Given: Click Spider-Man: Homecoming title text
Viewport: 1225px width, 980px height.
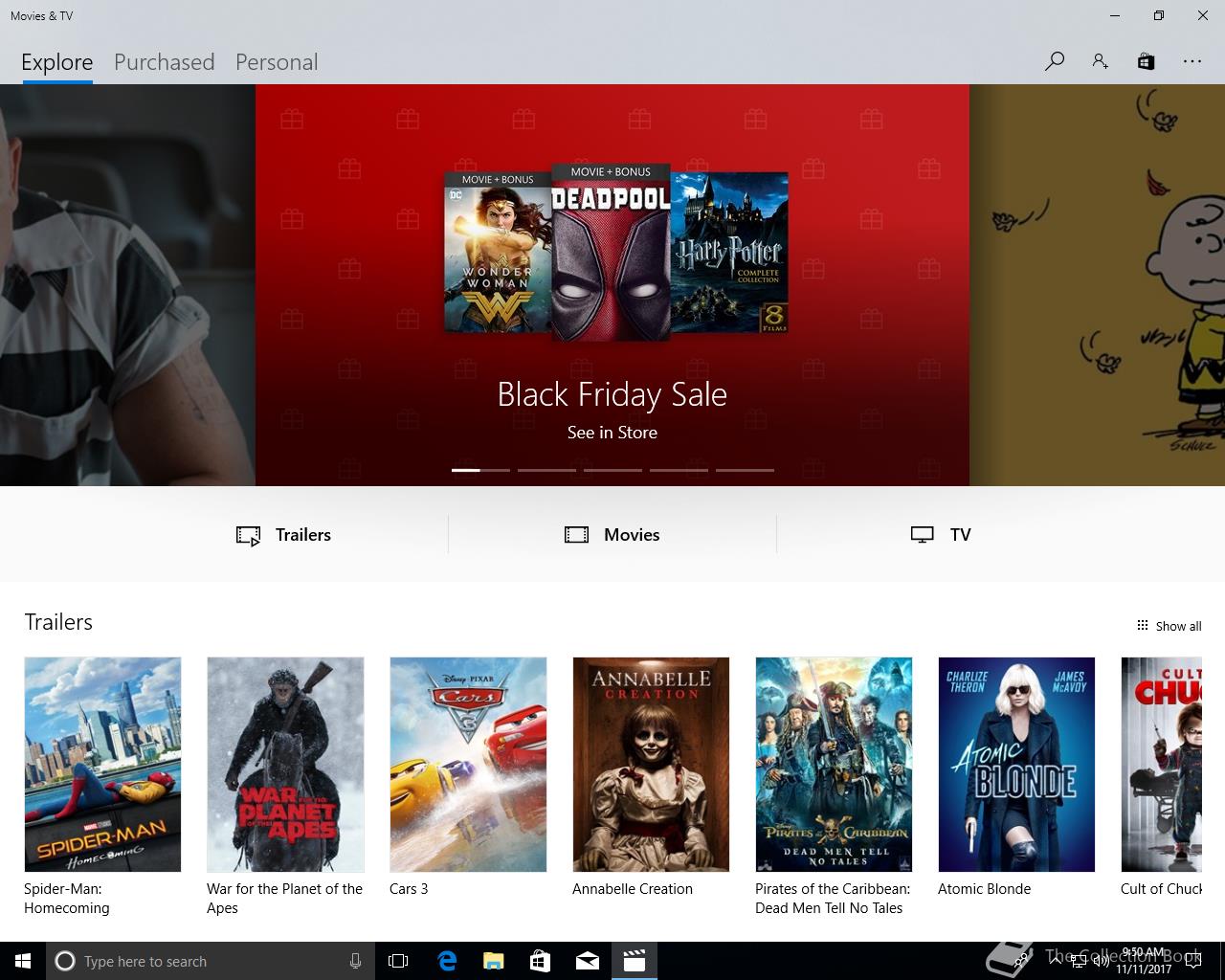Looking at the screenshot, I should (x=67, y=899).
